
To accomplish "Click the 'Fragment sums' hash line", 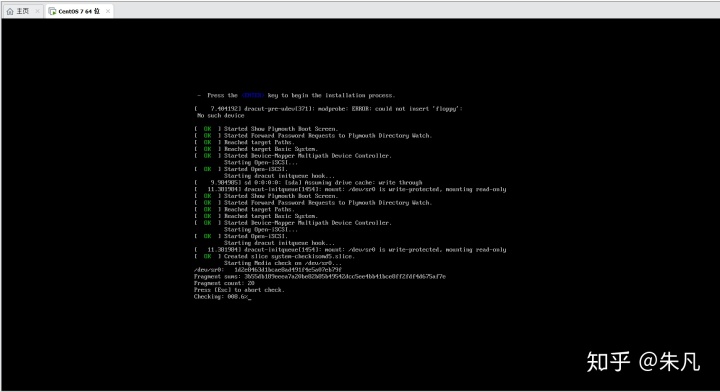I will click(320, 277).
